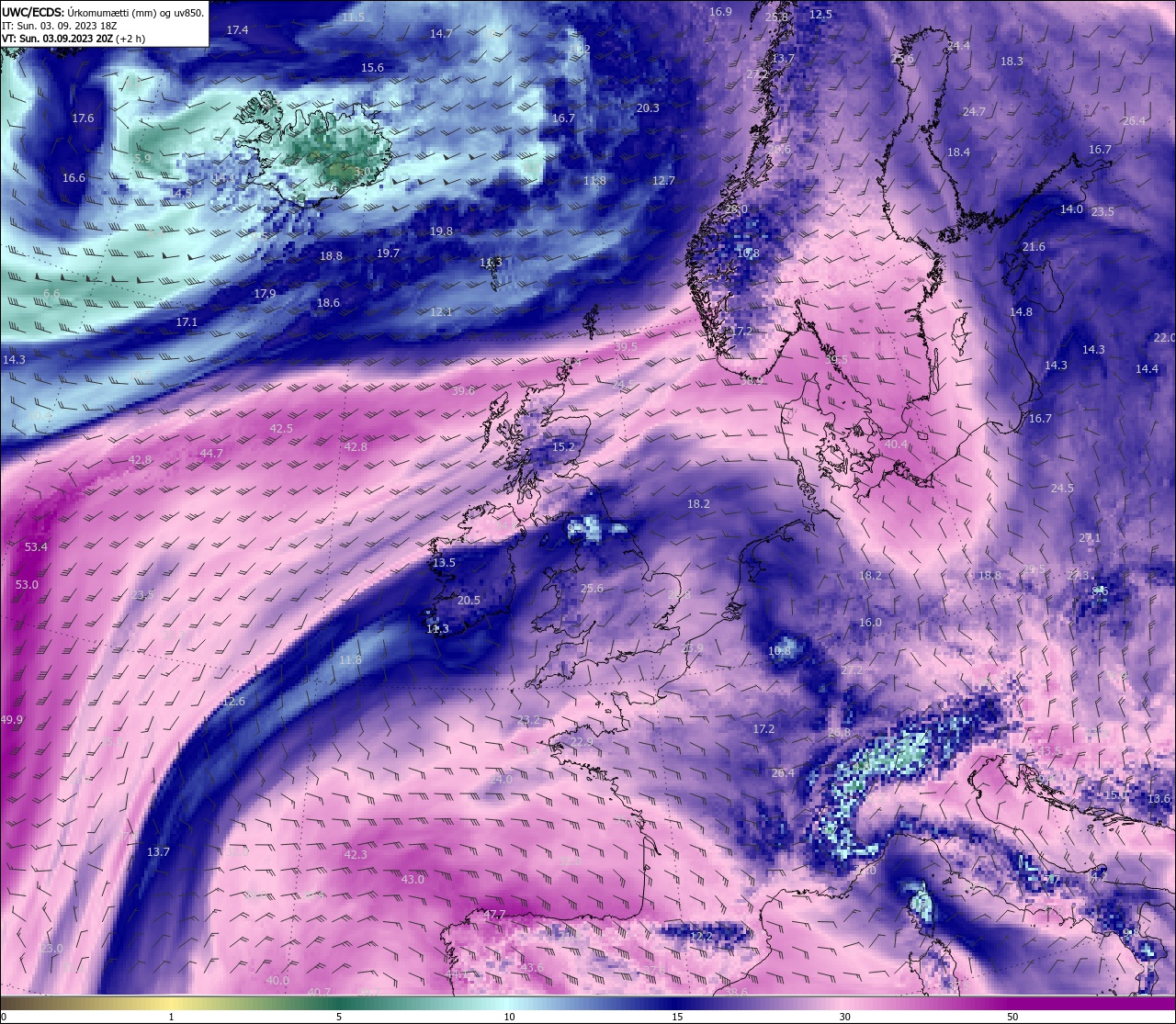Select the 53.4 value label
1176x1024 pixels.
click(36, 546)
